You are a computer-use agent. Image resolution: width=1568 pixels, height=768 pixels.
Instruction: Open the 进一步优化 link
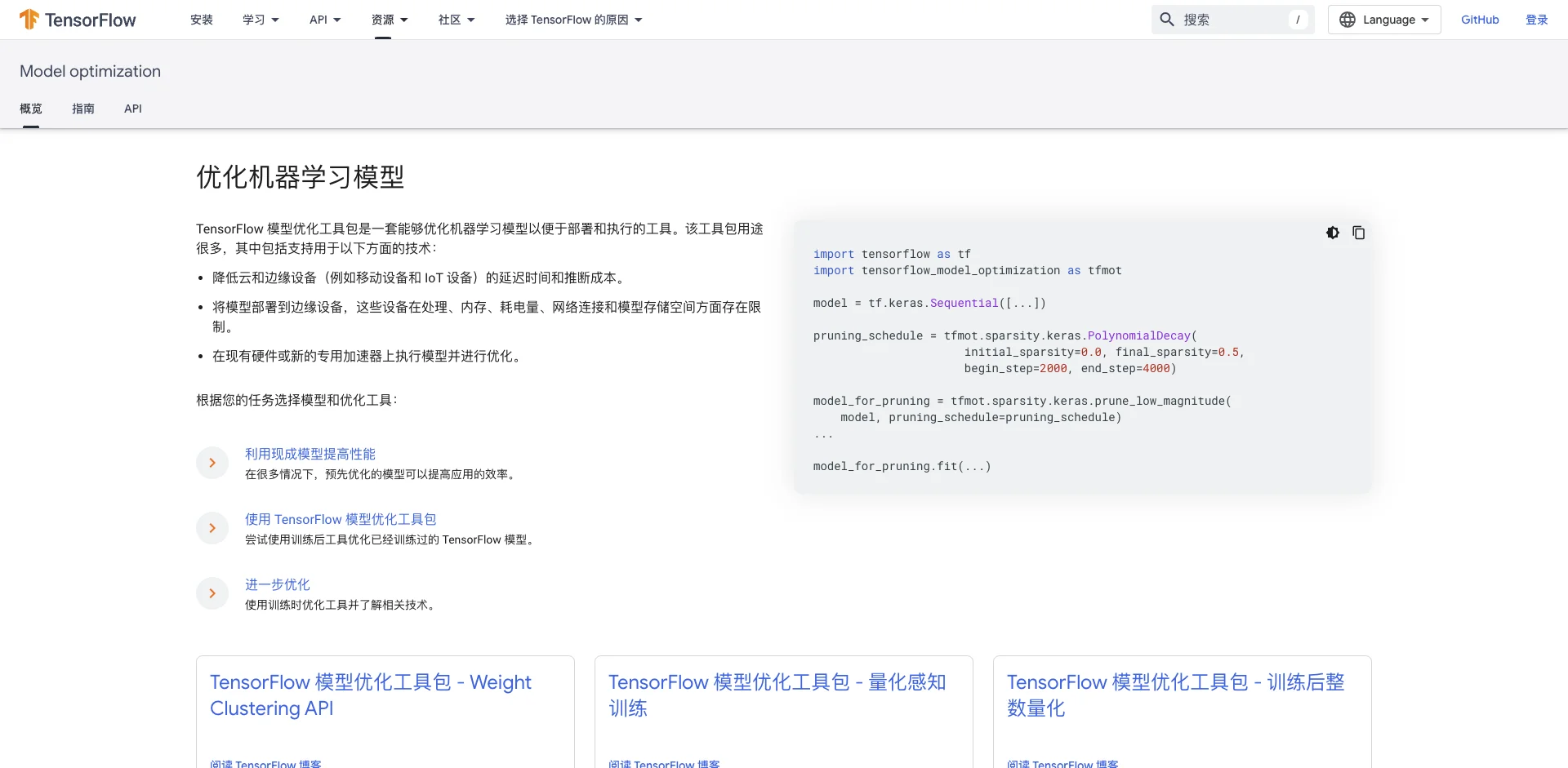coord(278,584)
